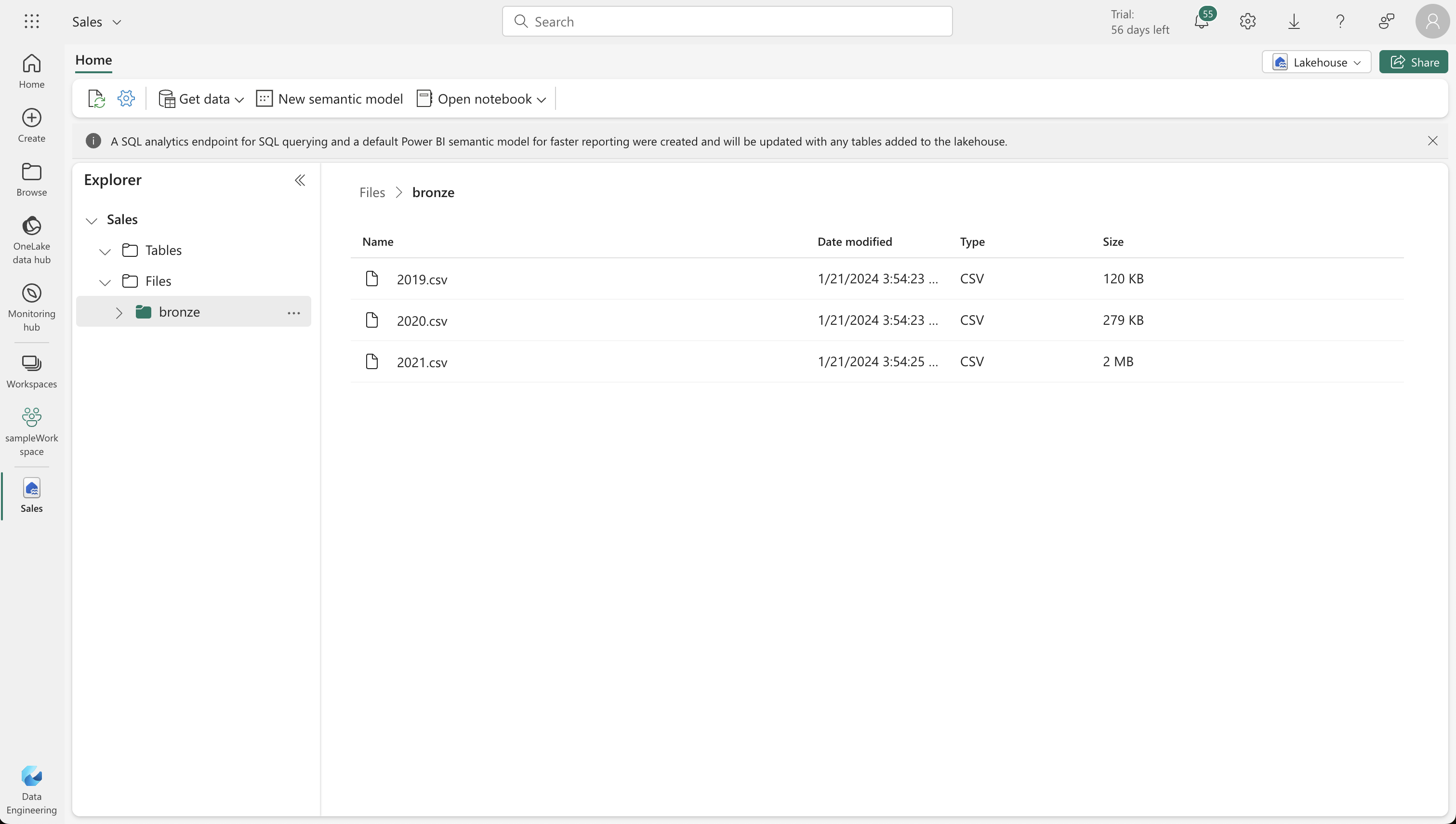Click the file icon beside 2021.csv
The width and height of the screenshot is (1456, 824).
(371, 361)
